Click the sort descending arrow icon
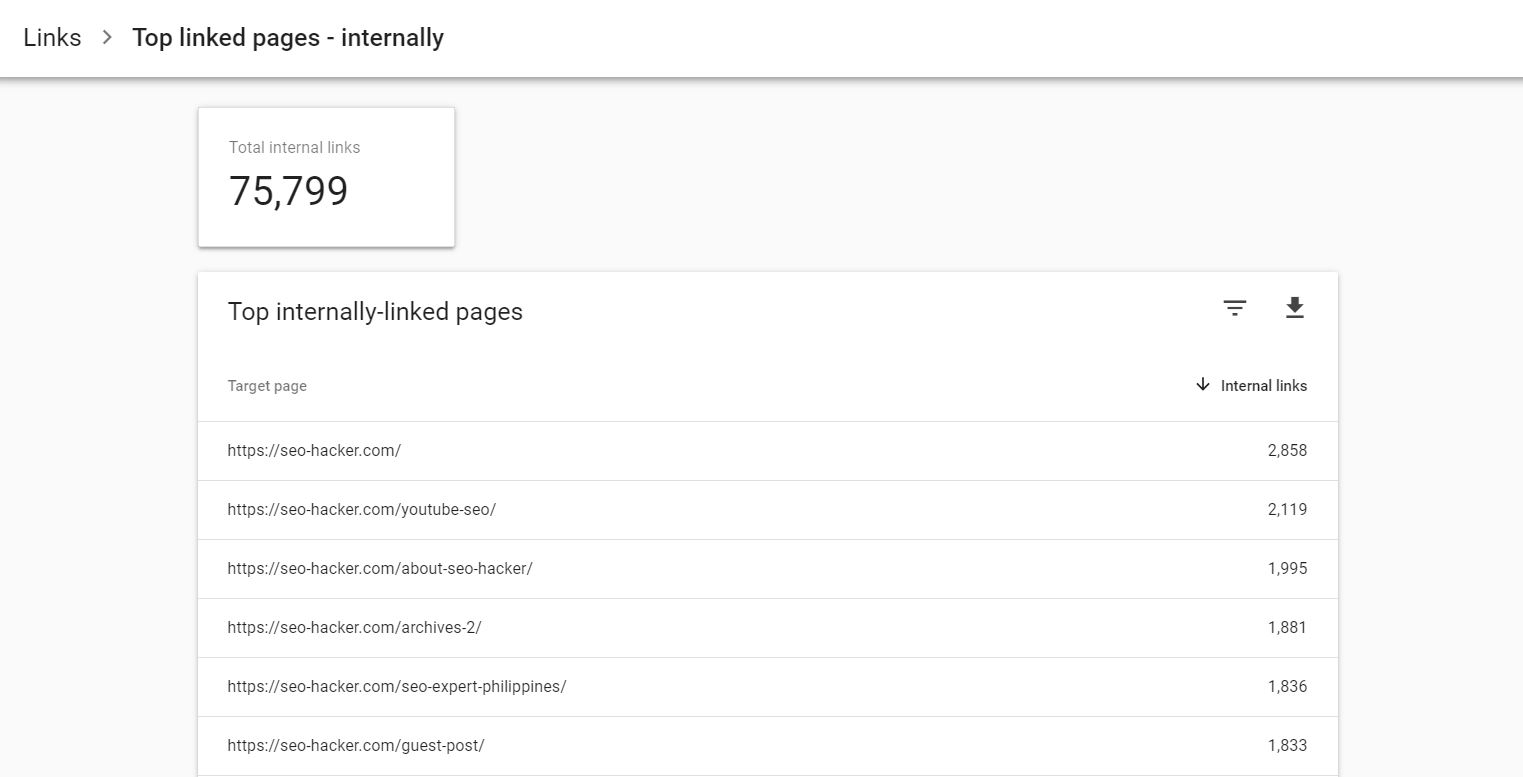Viewport: 1523px width, 777px height. click(x=1203, y=385)
